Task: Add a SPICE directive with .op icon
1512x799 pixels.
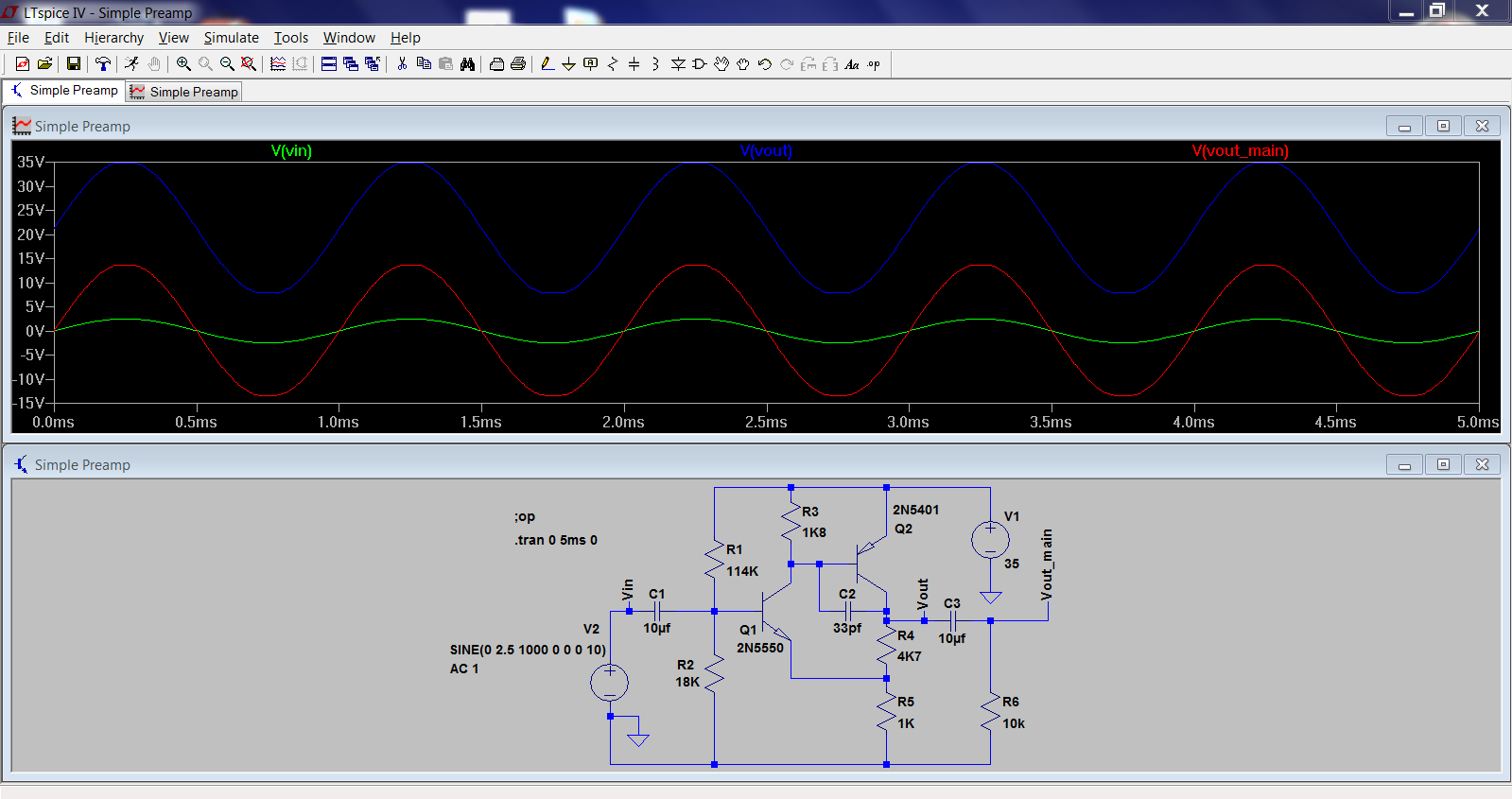Action: pyautogui.click(x=874, y=63)
